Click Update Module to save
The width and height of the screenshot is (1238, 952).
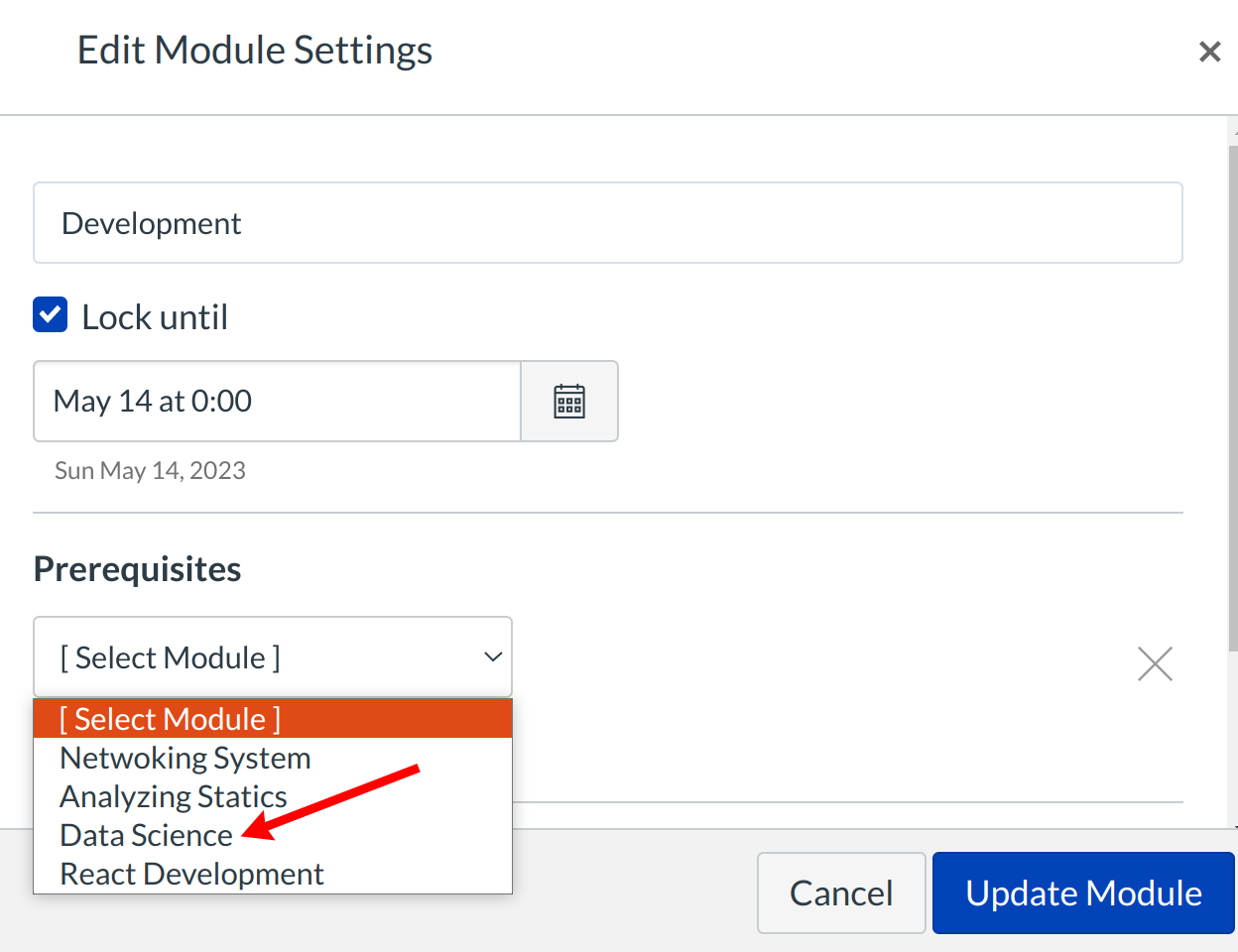pyautogui.click(x=1083, y=893)
